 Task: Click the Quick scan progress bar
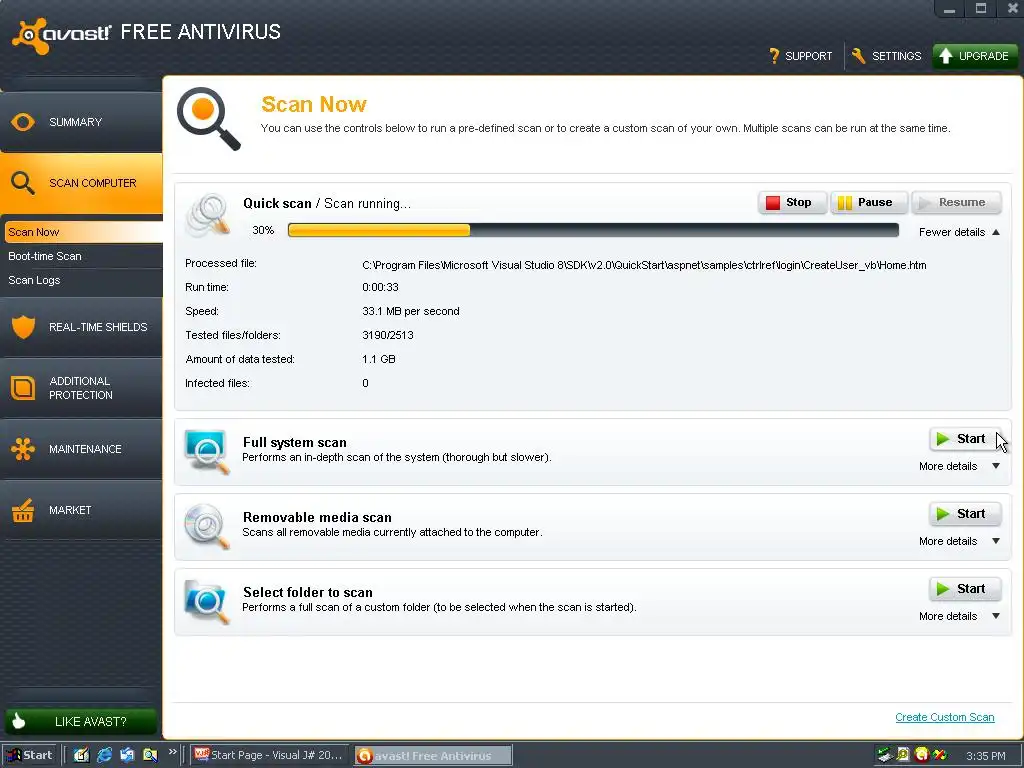click(593, 230)
